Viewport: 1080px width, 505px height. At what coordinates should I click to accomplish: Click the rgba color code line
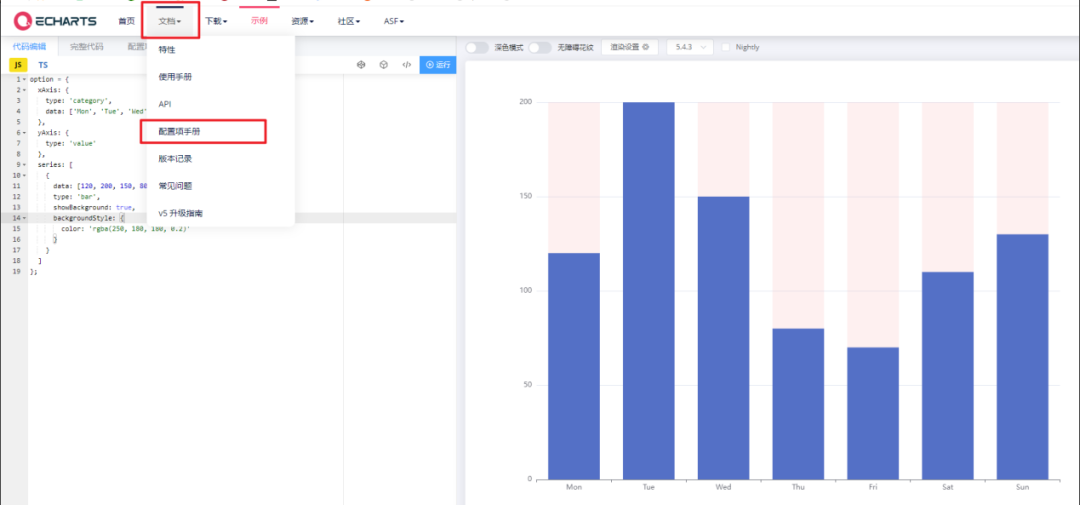[x=125, y=227]
